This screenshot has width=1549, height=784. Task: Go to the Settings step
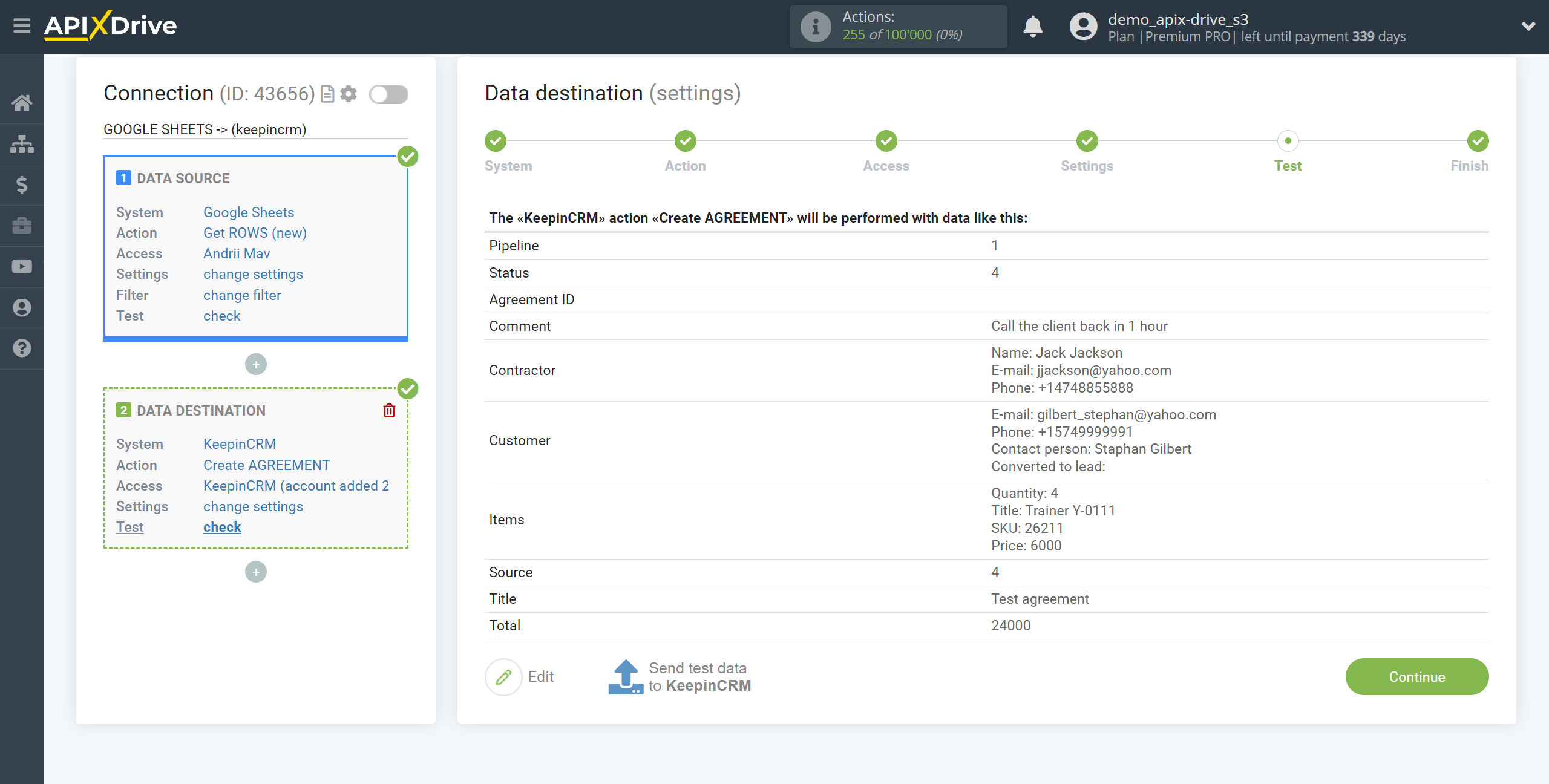(1087, 141)
